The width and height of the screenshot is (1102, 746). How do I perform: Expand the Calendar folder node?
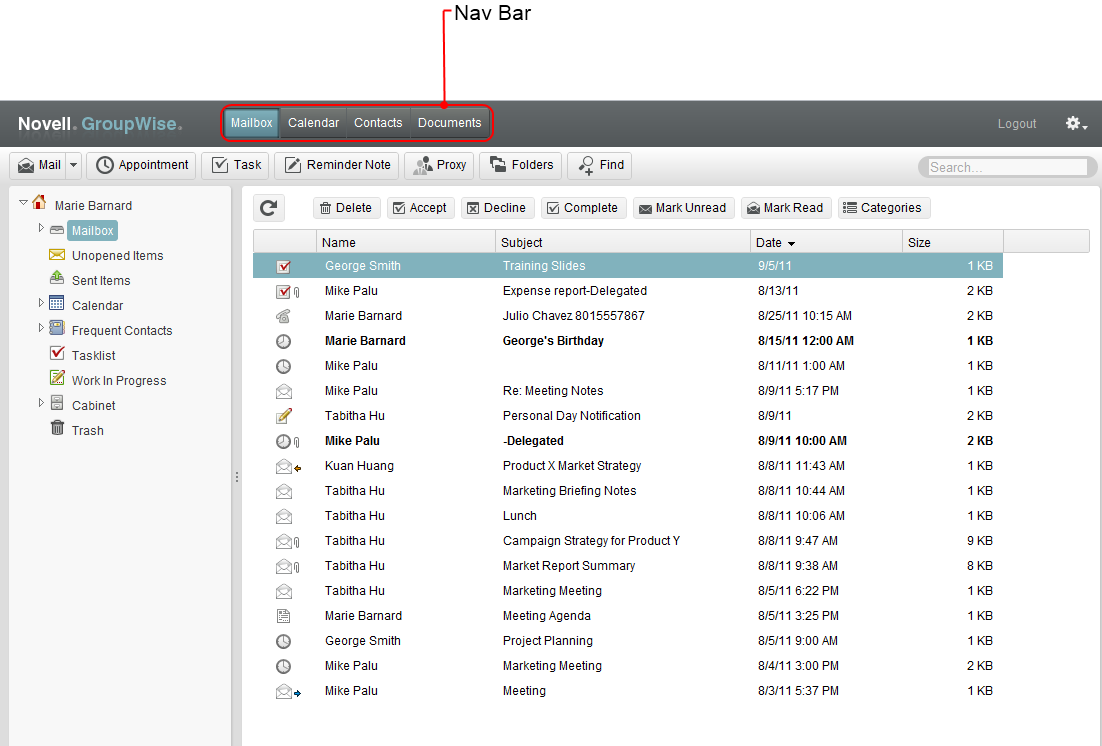(x=41, y=302)
